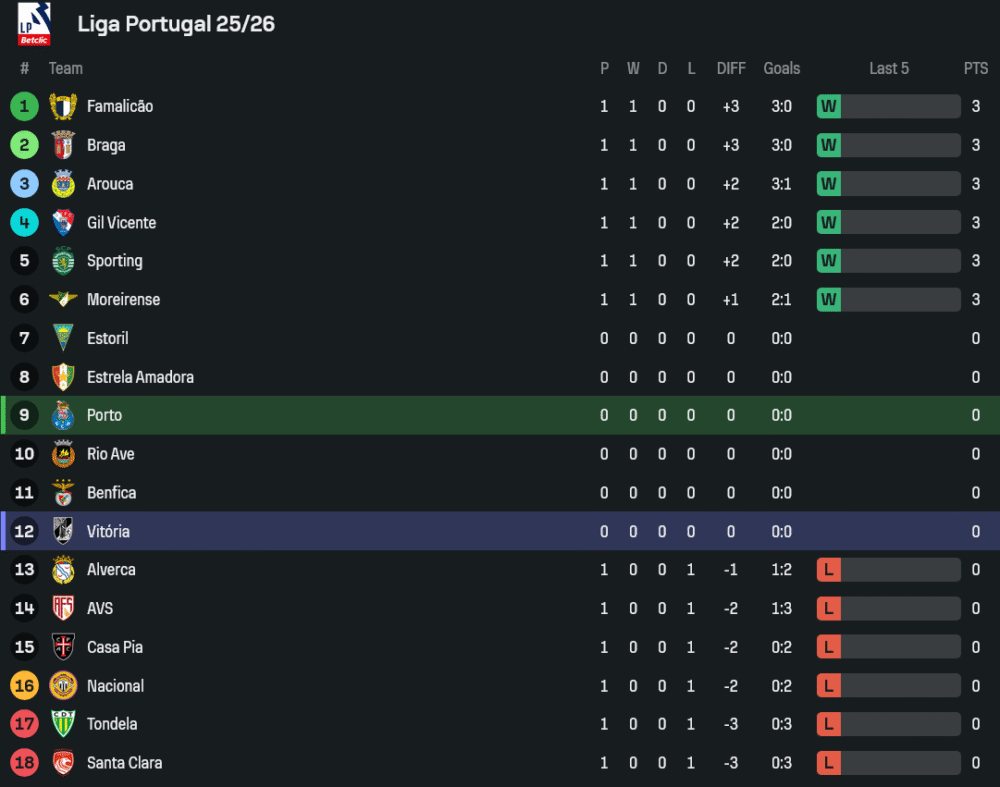1000x787 pixels.
Task: Select the PTS column header
Action: (x=976, y=68)
